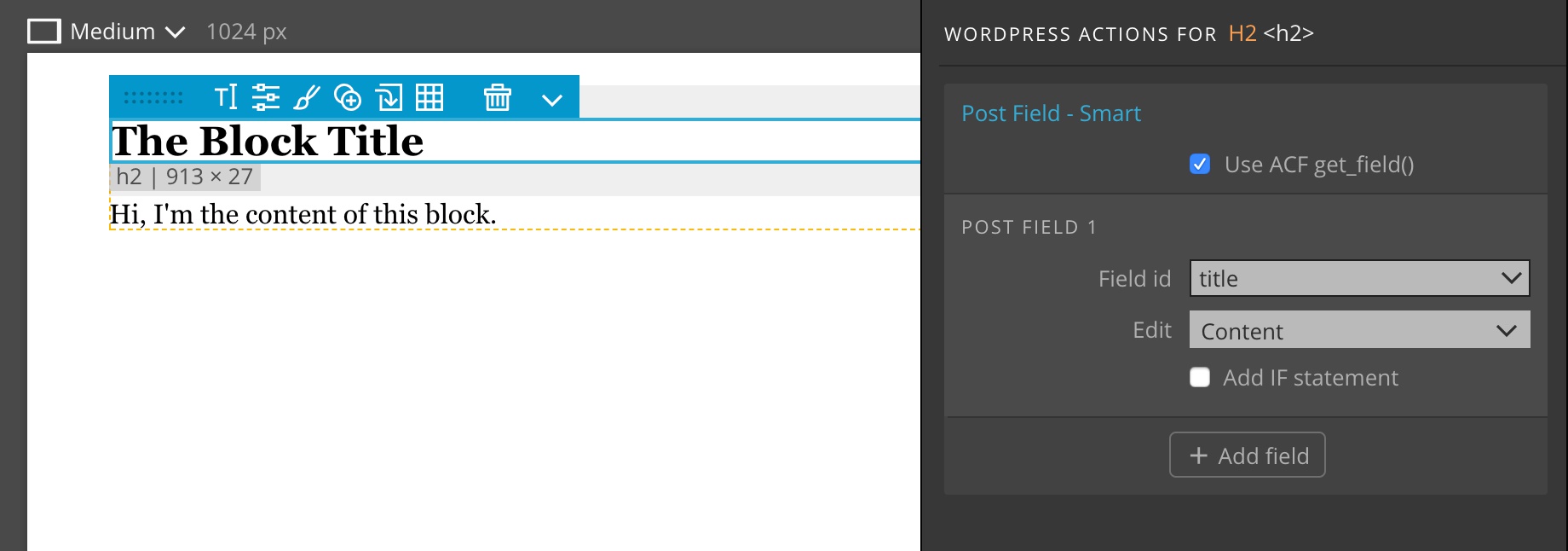Viewport: 1568px width, 551px height.
Task: Open element properties sliders icon
Action: 266,97
